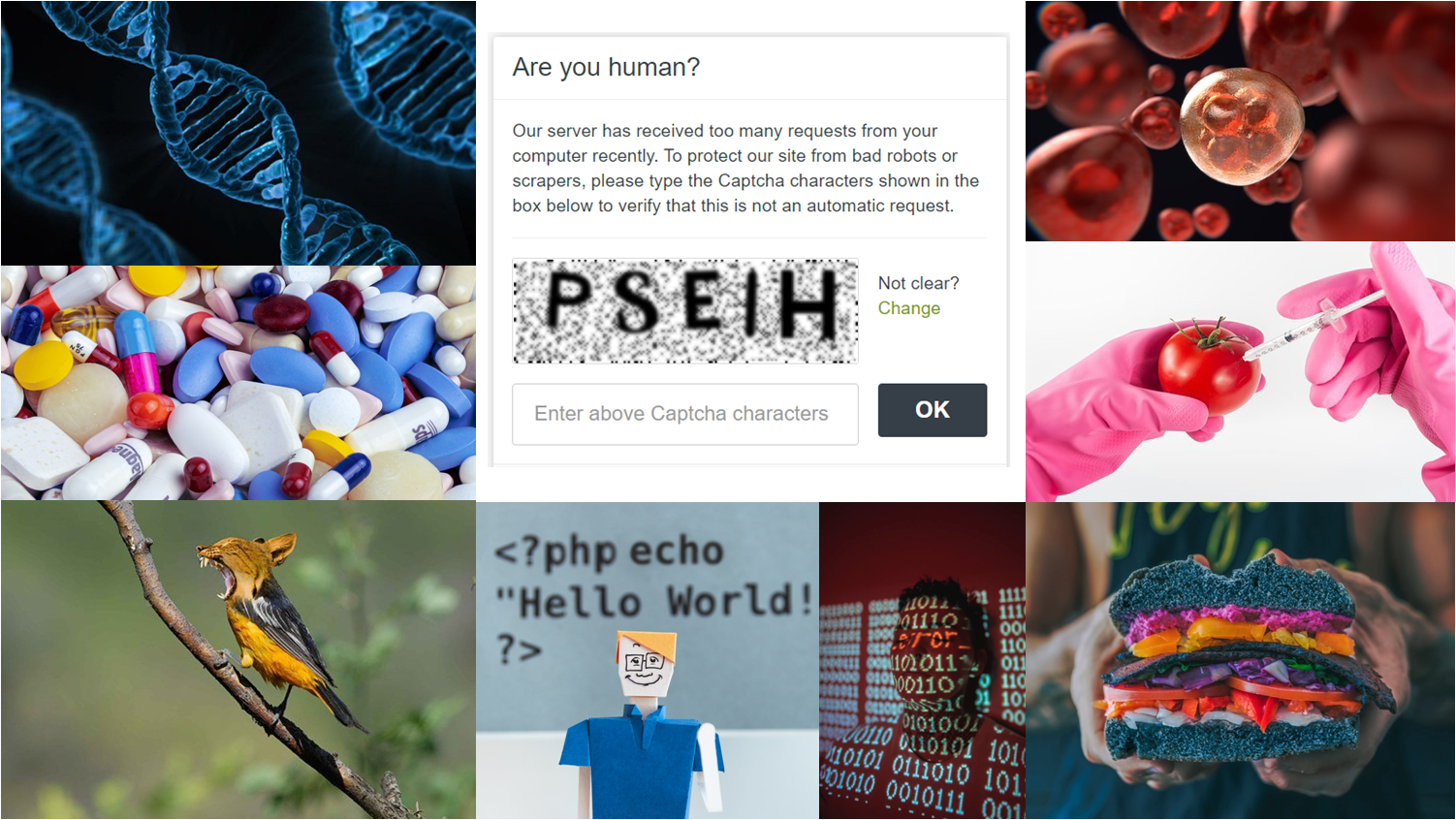Open the colorful black-bun sandwich photo

[x=1240, y=660]
